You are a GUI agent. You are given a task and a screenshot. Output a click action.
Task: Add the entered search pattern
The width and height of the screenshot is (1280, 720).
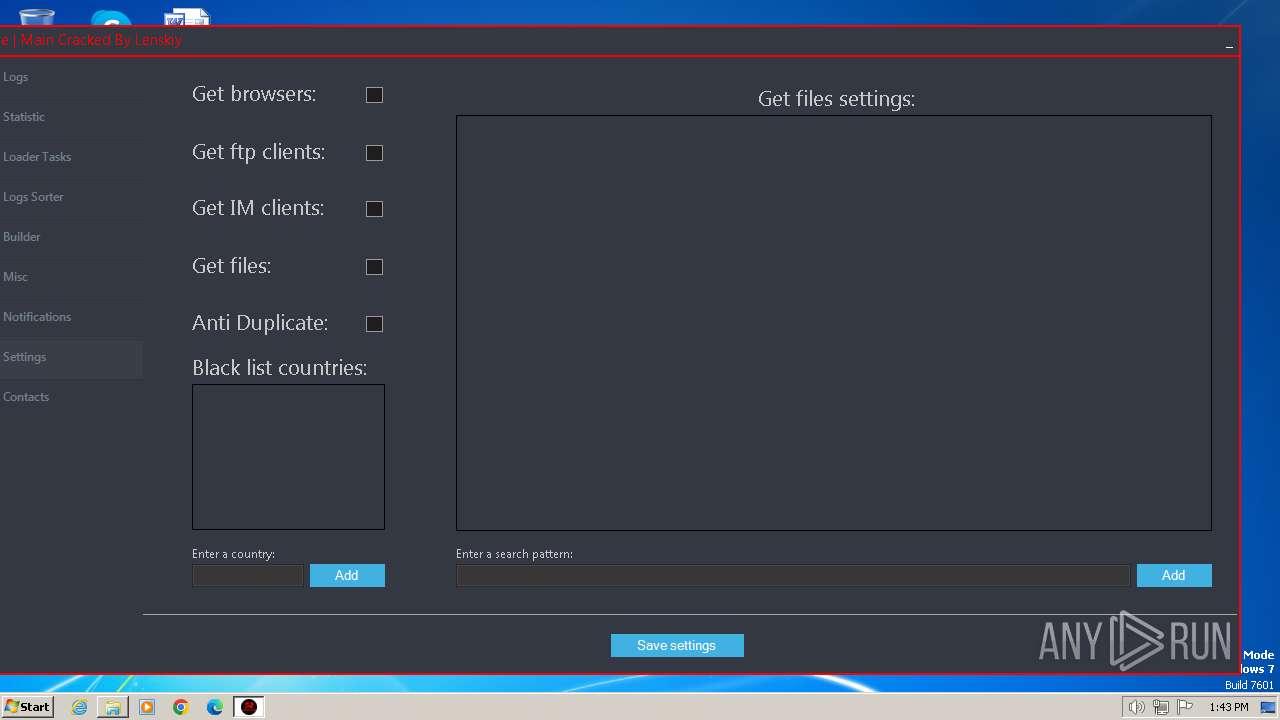pyautogui.click(x=1174, y=575)
